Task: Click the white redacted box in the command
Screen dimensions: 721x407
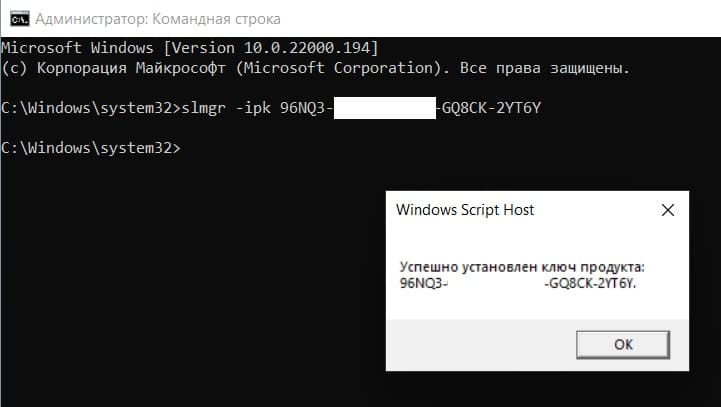Action: 385,108
